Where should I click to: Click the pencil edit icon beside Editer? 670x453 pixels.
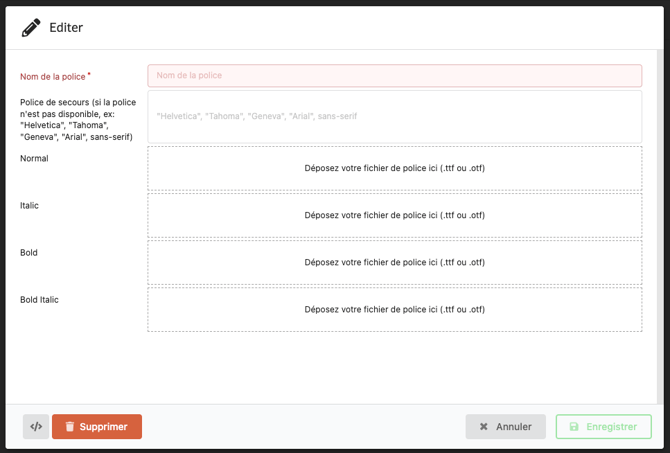pos(31,28)
